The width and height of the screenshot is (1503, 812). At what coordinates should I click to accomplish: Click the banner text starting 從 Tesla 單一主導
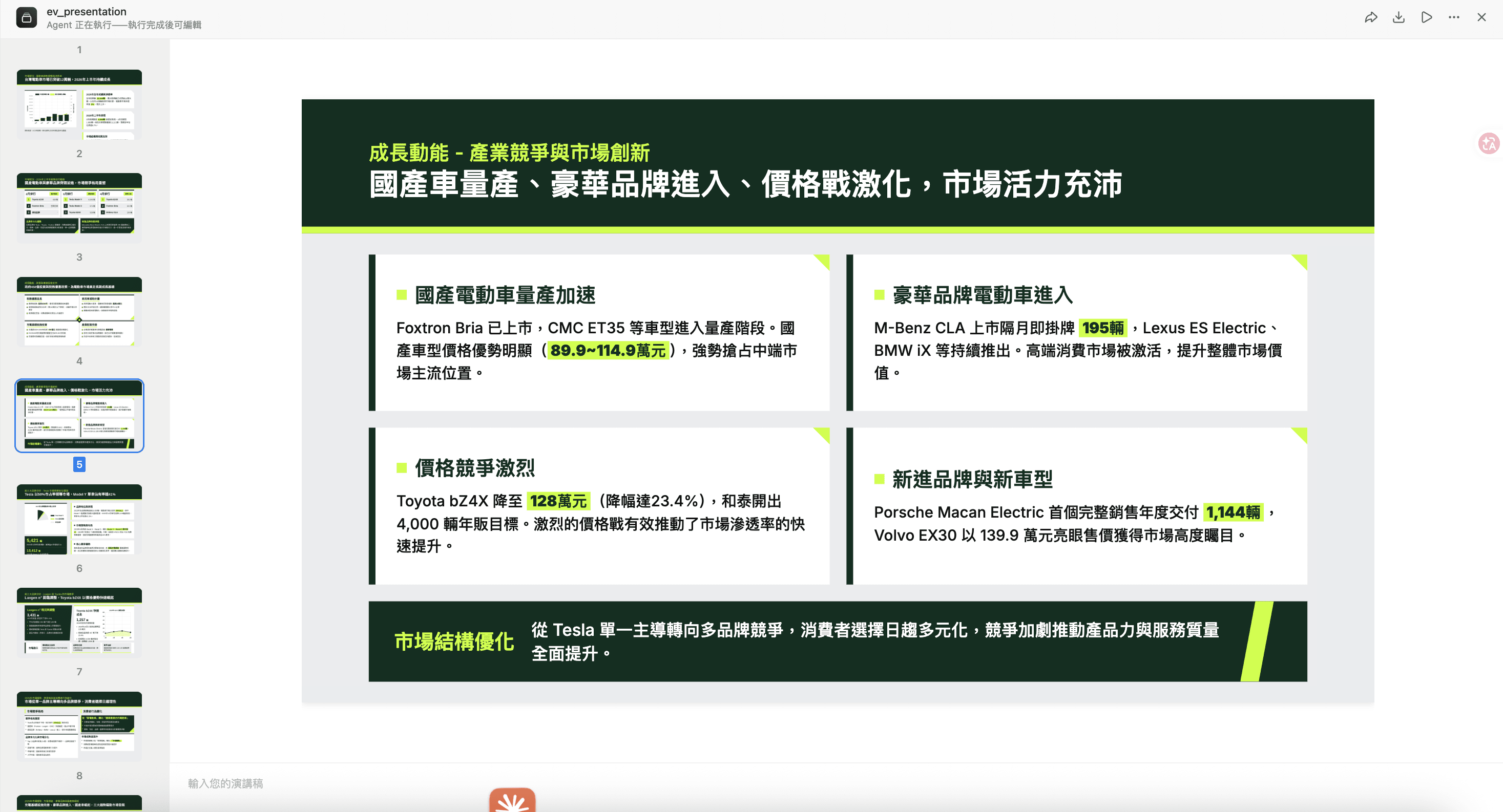tap(874, 641)
